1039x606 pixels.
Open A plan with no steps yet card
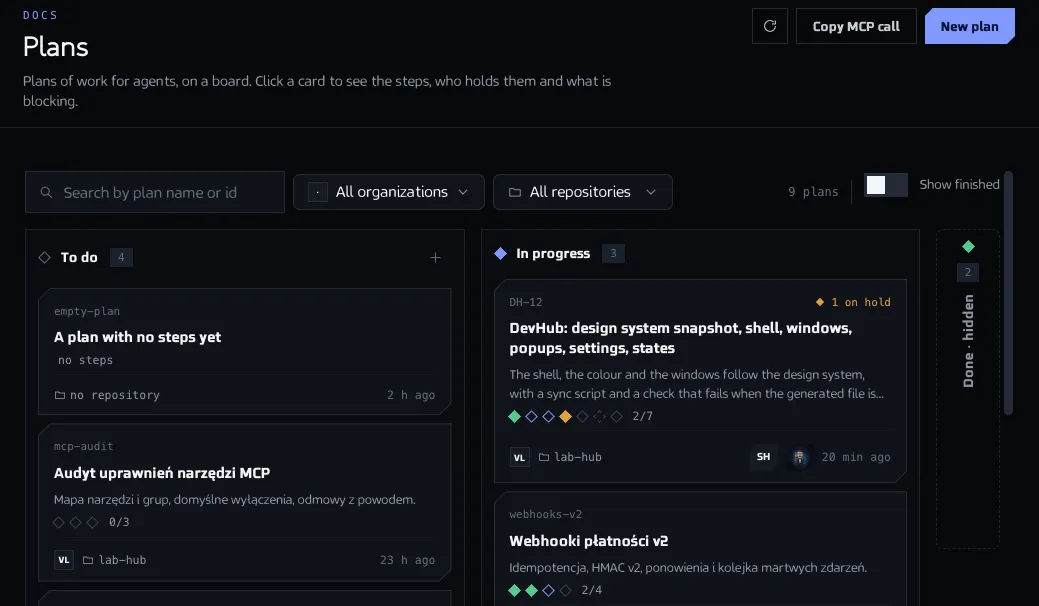245,351
